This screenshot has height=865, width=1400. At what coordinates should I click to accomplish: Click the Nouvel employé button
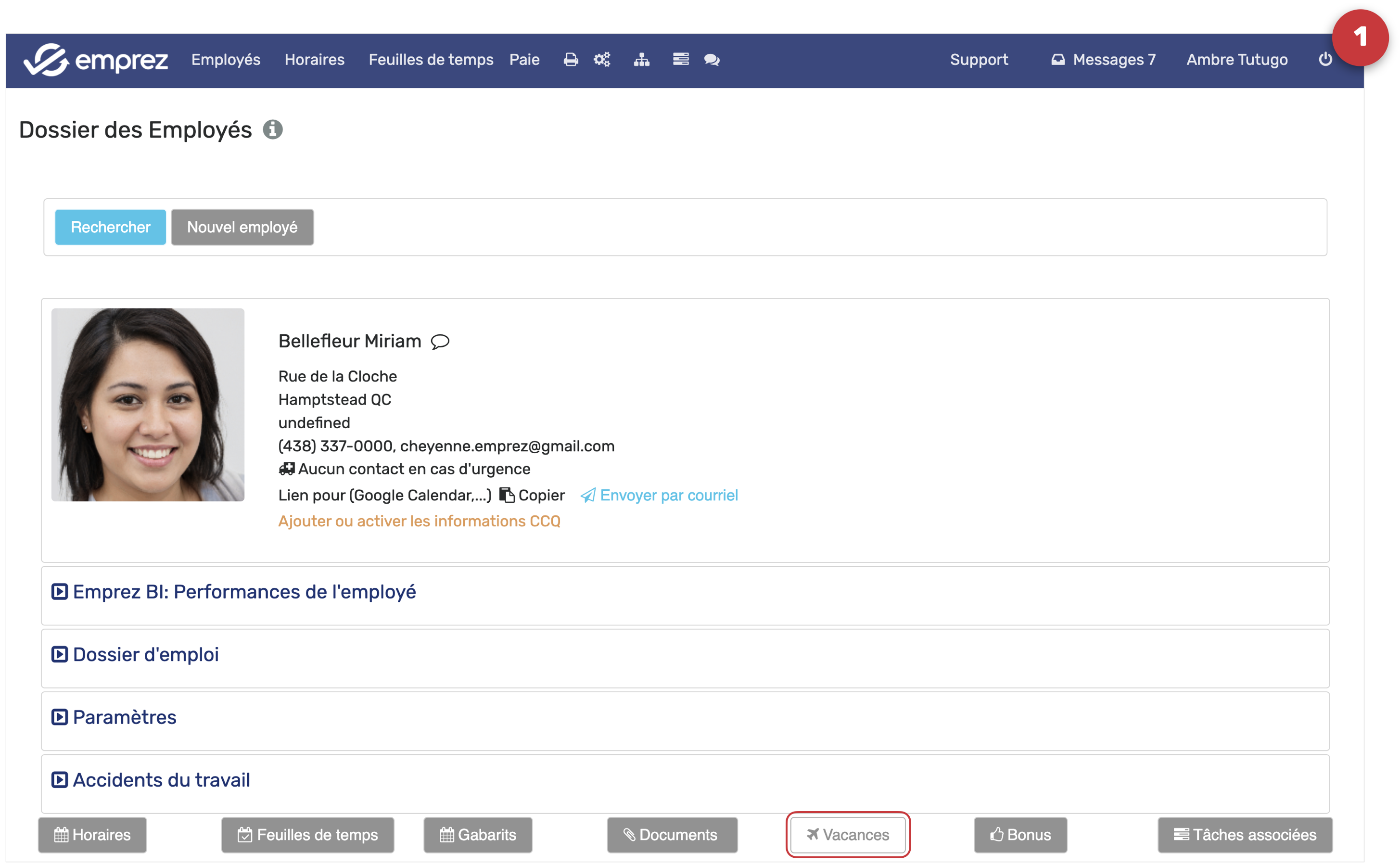pos(242,227)
